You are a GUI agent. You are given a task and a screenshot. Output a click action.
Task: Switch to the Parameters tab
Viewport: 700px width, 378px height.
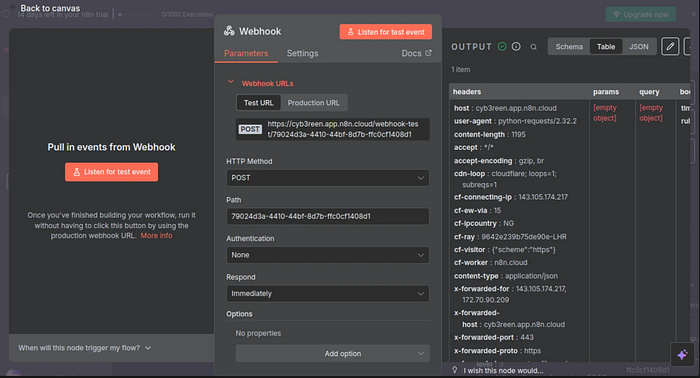[x=246, y=53]
